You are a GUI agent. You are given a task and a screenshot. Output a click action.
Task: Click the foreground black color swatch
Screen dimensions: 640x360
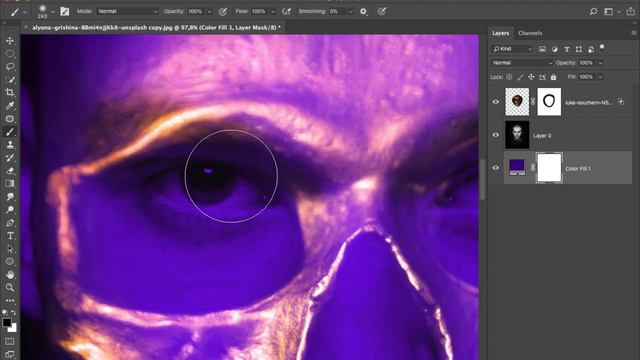7,322
